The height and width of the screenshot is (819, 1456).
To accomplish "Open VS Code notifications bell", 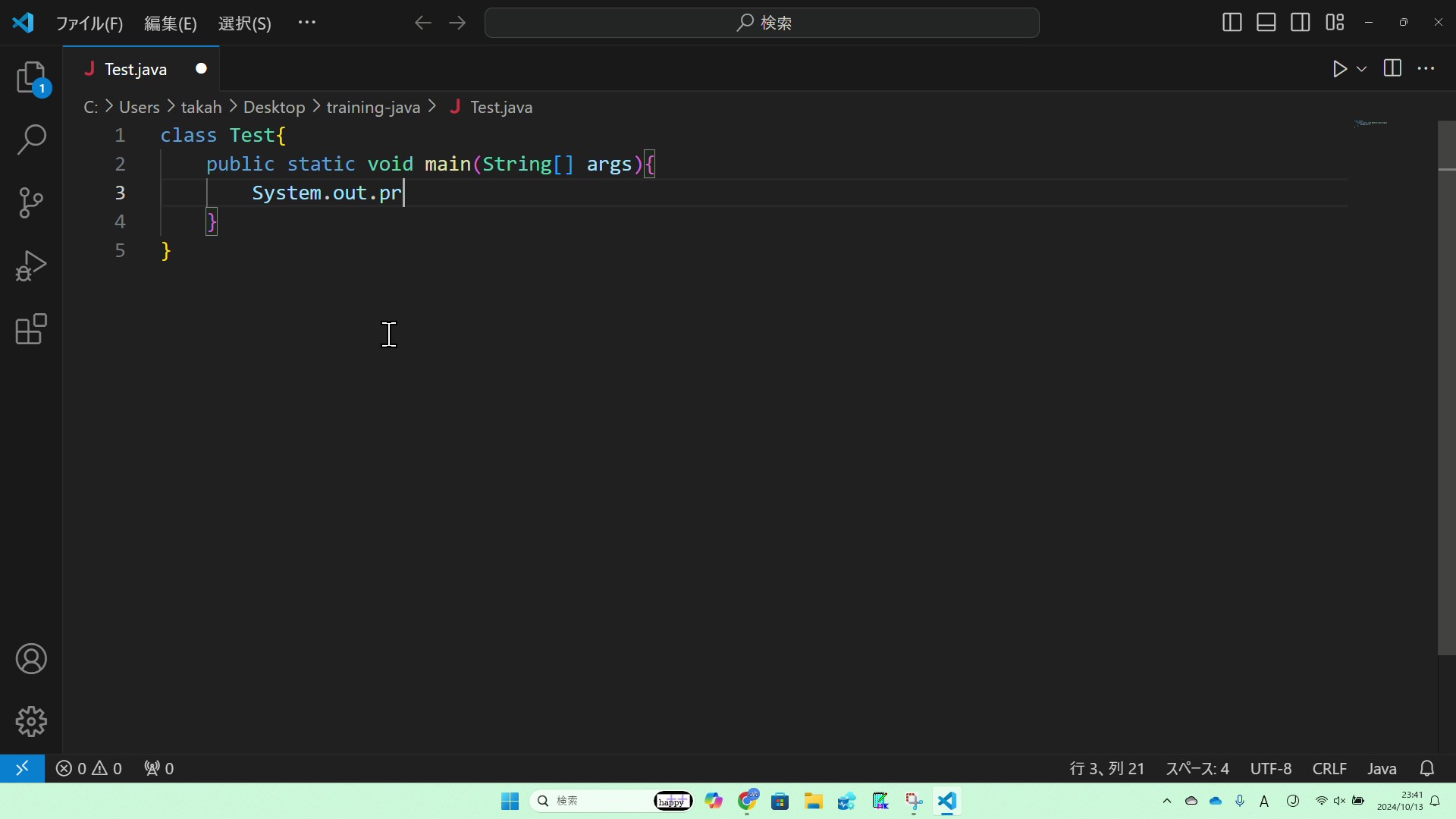I will click(x=1427, y=769).
